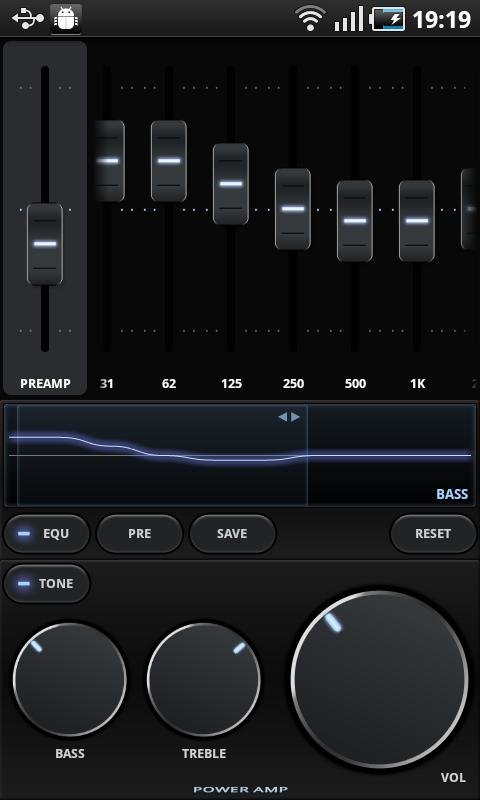
Task: Click the PREAMP slider handle
Action: point(45,244)
